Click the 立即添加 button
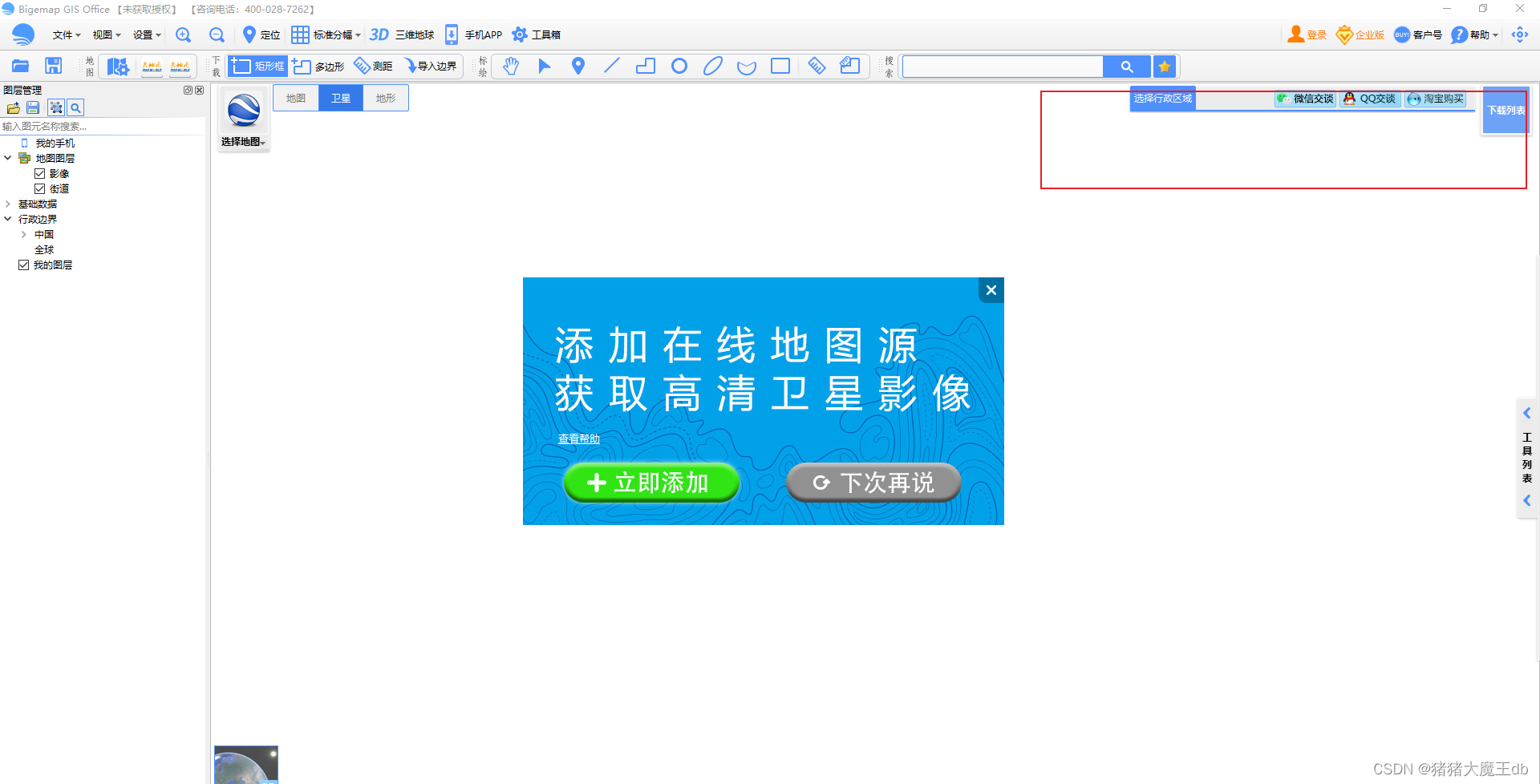1540x784 pixels. point(651,482)
